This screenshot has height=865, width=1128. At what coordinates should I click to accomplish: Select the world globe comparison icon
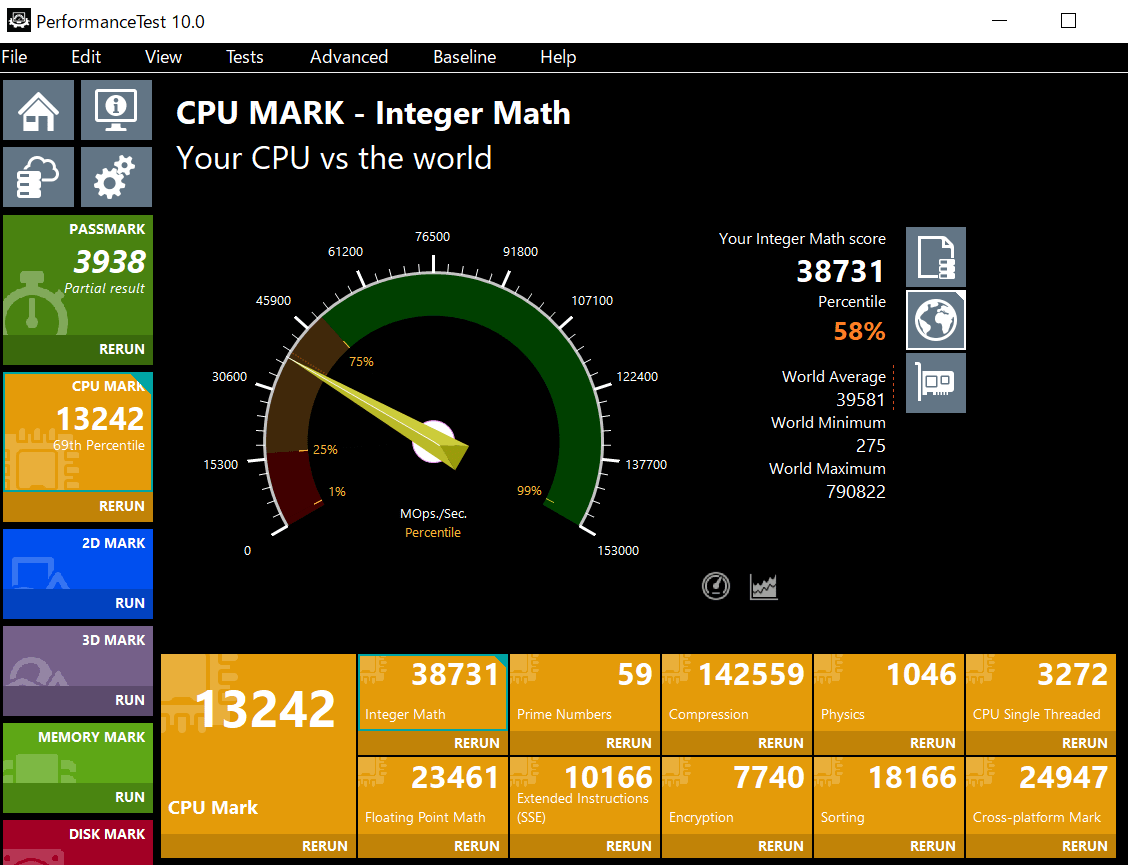tap(935, 320)
